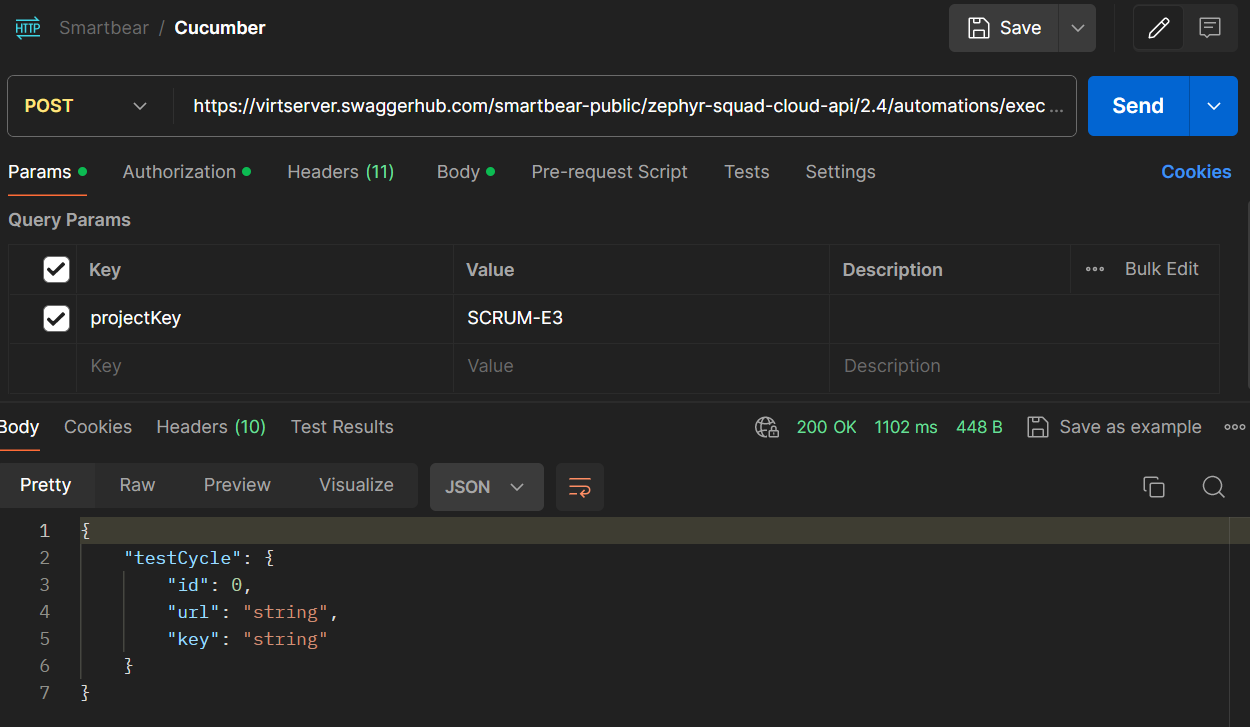Search within the response
This screenshot has height=727, width=1250.
[1213, 487]
